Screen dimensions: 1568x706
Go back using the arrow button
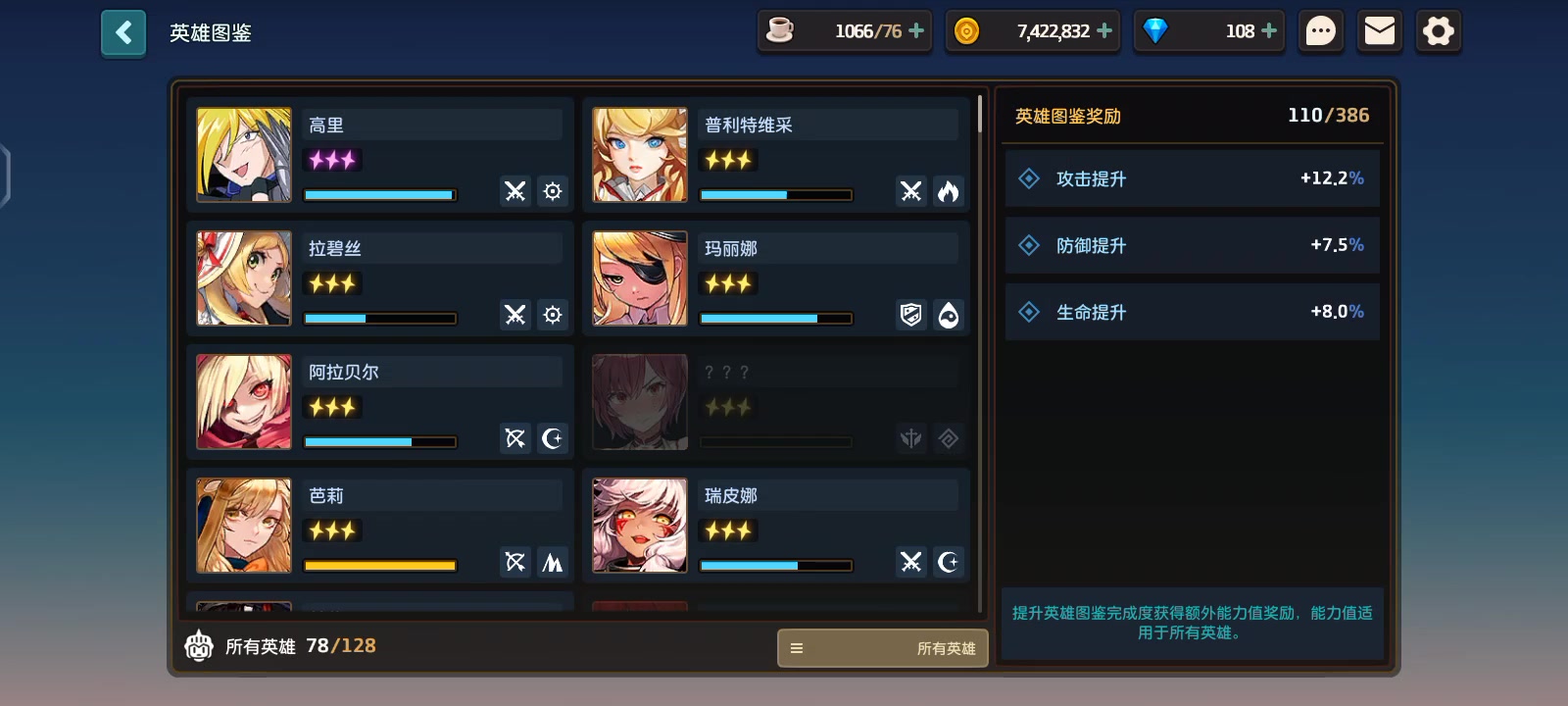pos(123,33)
